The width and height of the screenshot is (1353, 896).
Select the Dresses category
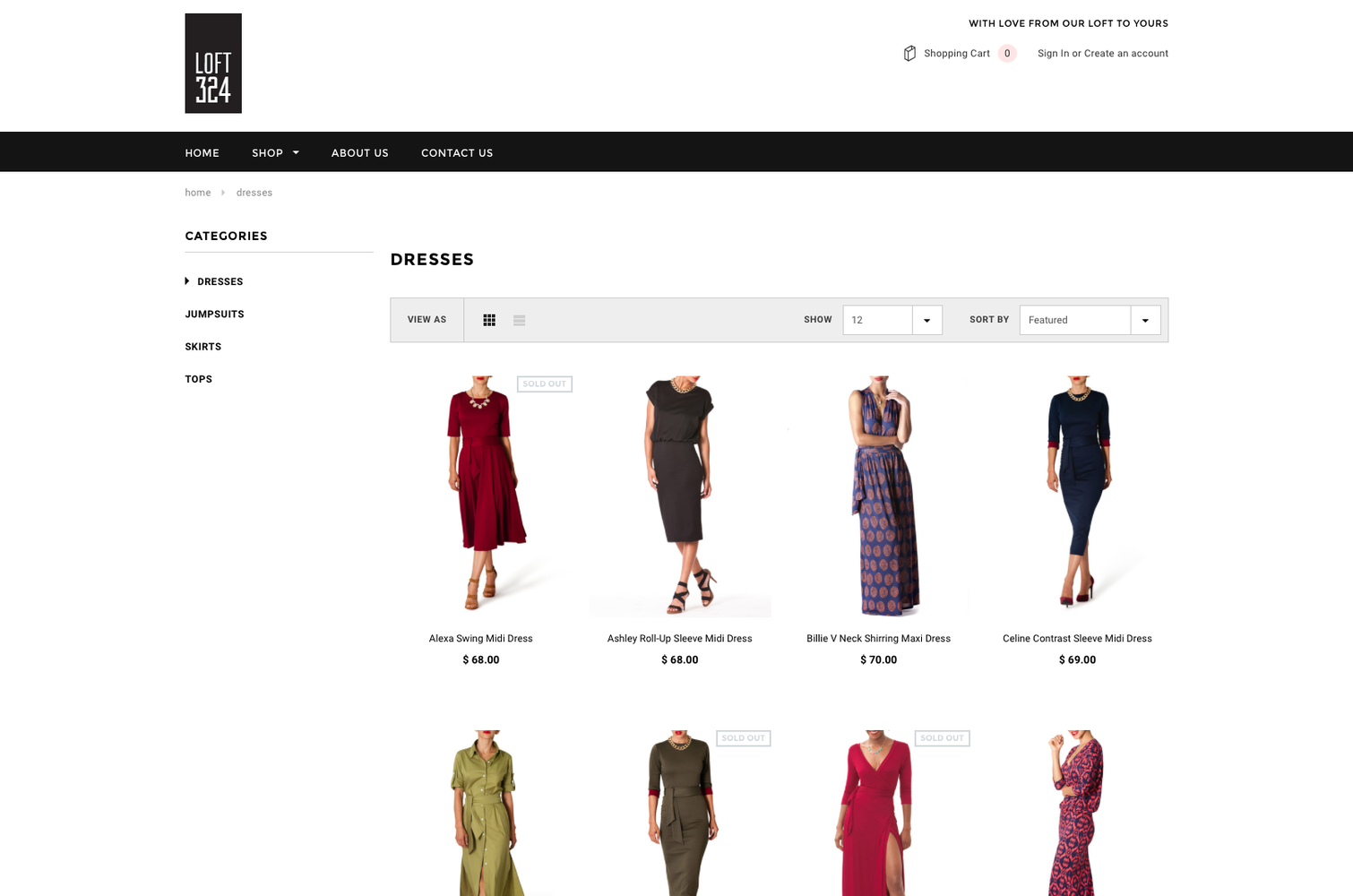pos(220,281)
